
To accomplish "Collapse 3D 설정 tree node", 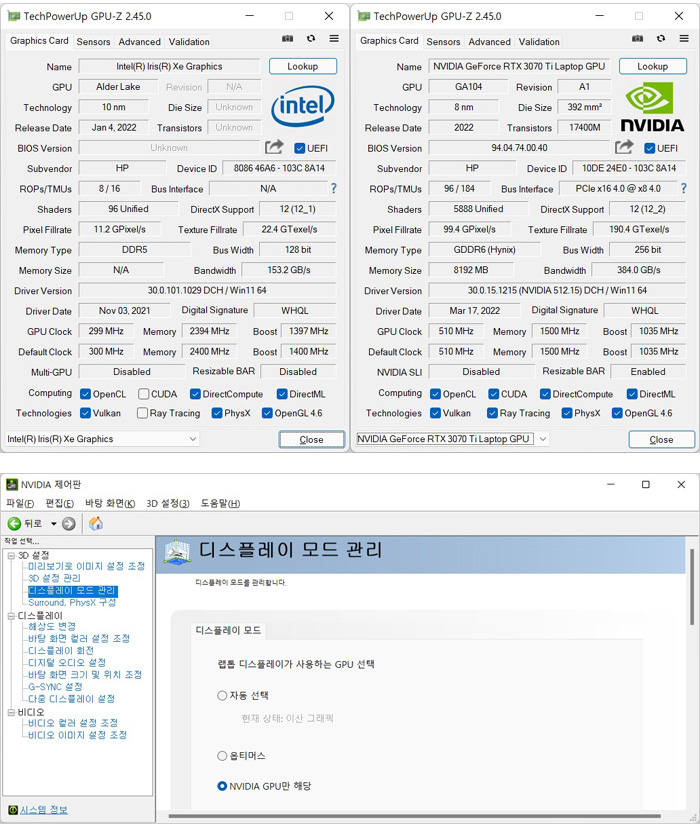I will pos(11,555).
